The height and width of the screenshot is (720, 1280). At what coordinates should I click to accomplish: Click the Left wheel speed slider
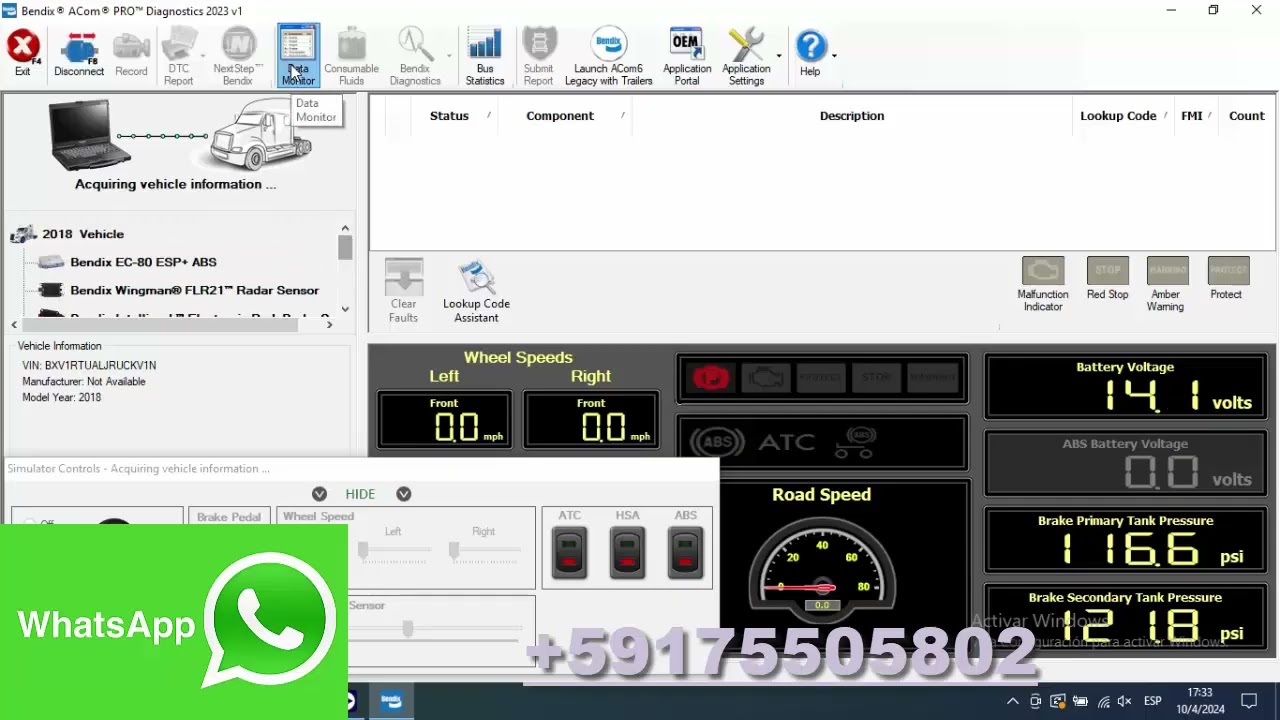coord(363,551)
